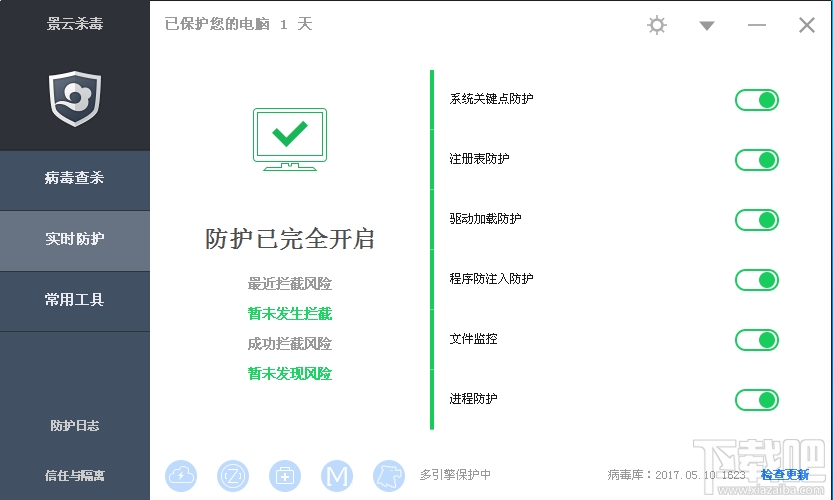
Task: Close the 景云杀毒 window
Action: tap(806, 25)
